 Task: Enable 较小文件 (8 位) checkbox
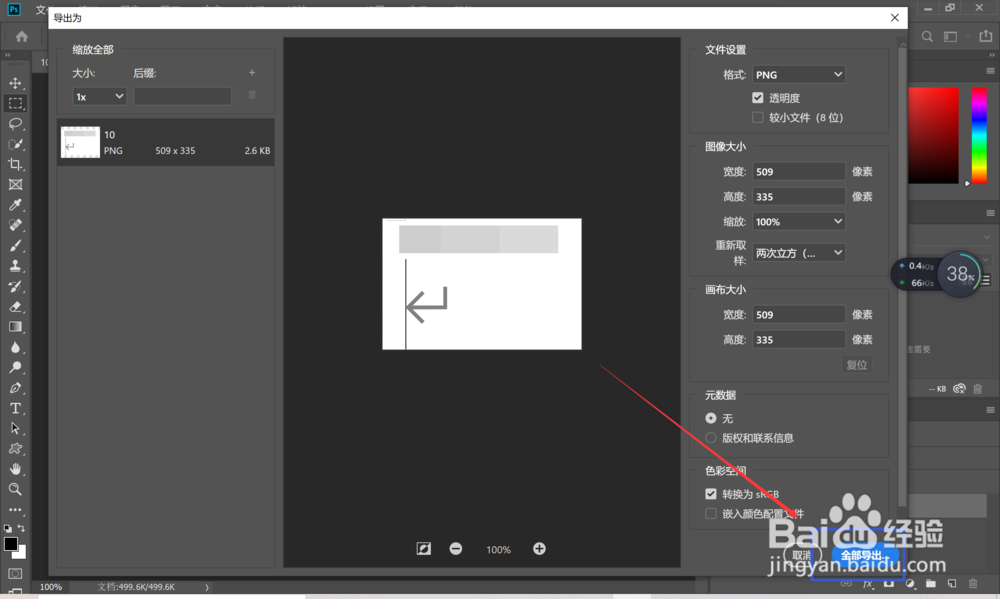point(758,117)
